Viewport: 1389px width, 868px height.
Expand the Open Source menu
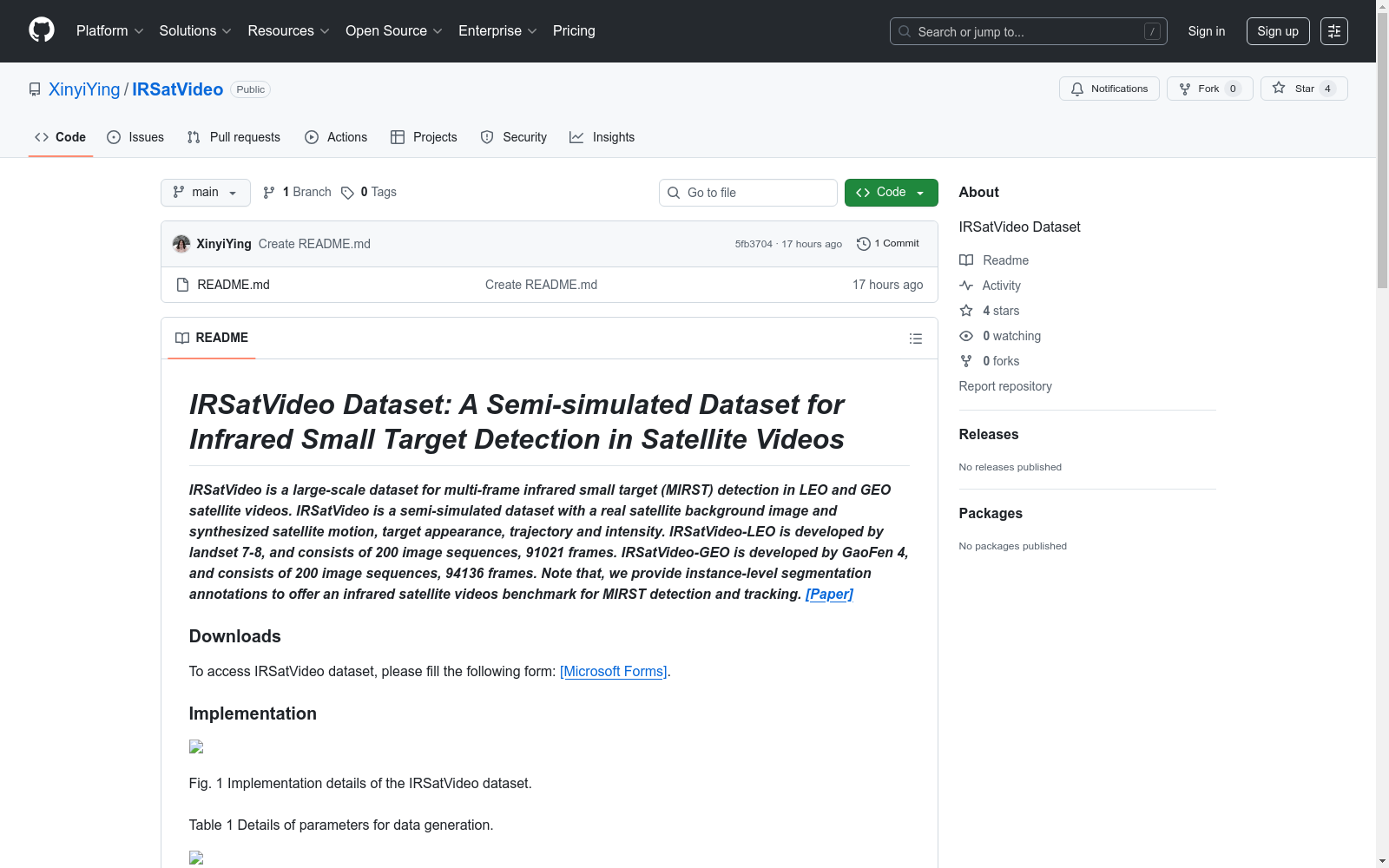(x=394, y=30)
